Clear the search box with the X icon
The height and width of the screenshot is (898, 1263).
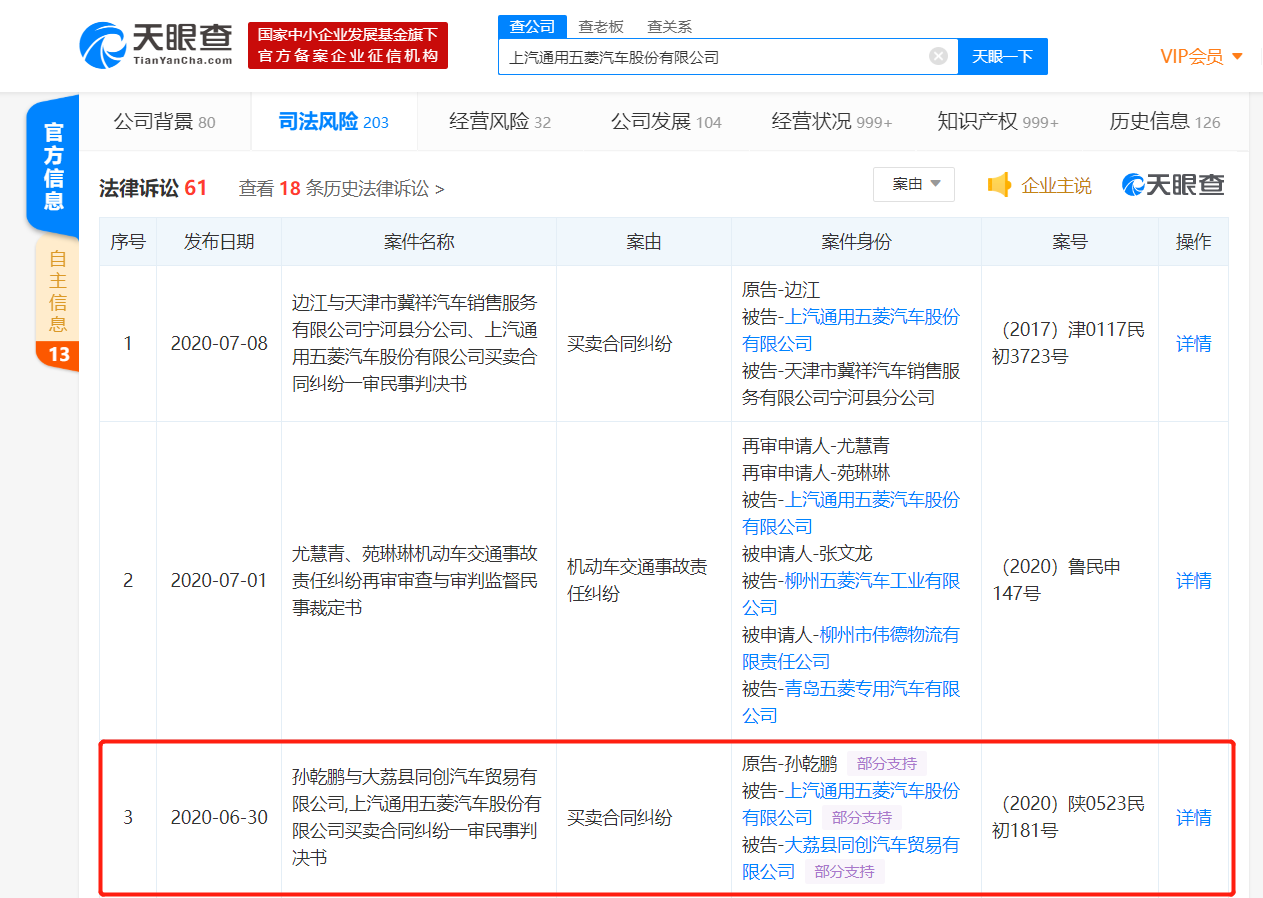click(938, 56)
